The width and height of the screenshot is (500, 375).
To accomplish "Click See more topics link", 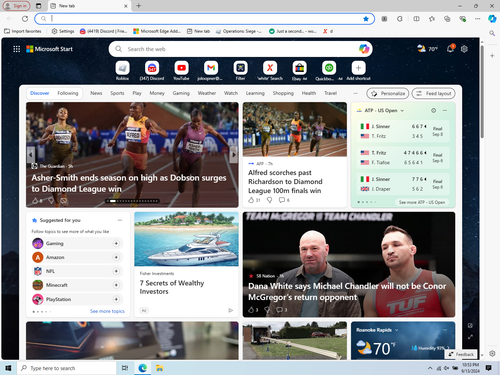I will [x=107, y=311].
